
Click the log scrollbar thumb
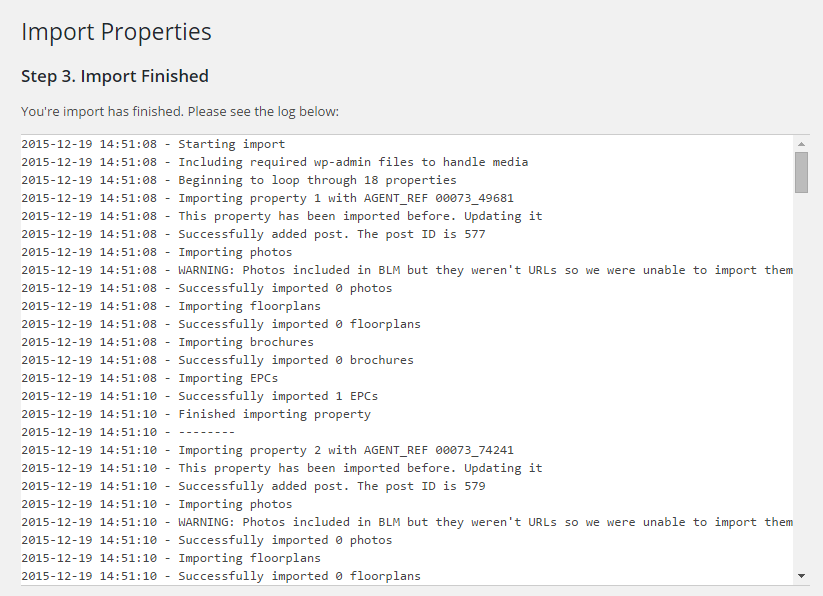click(x=801, y=173)
